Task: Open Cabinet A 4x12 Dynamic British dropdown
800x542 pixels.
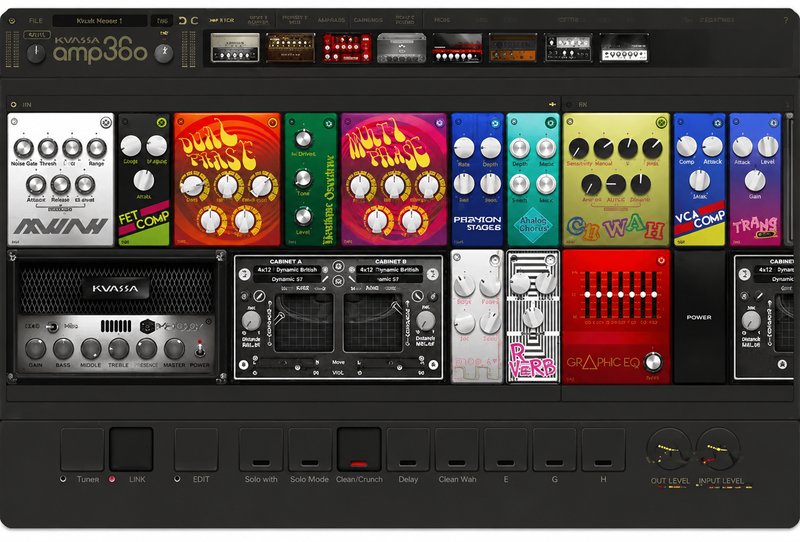Action: pos(287,269)
